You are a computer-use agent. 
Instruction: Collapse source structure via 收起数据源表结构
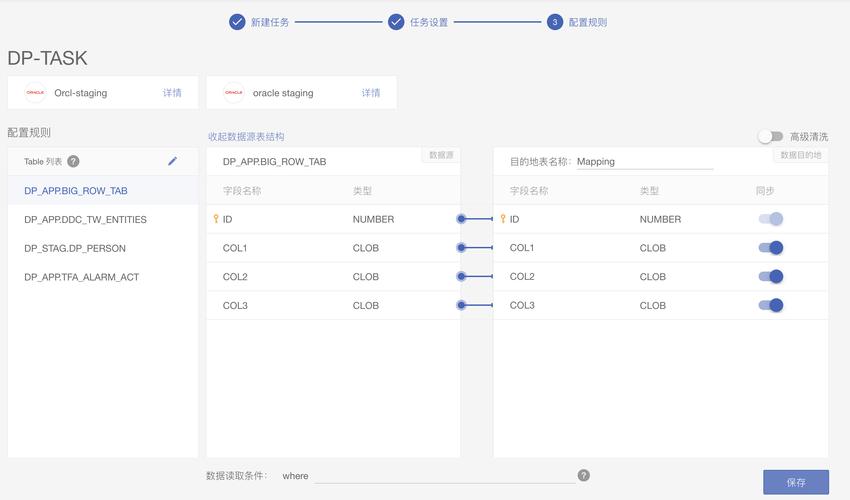tap(246, 137)
